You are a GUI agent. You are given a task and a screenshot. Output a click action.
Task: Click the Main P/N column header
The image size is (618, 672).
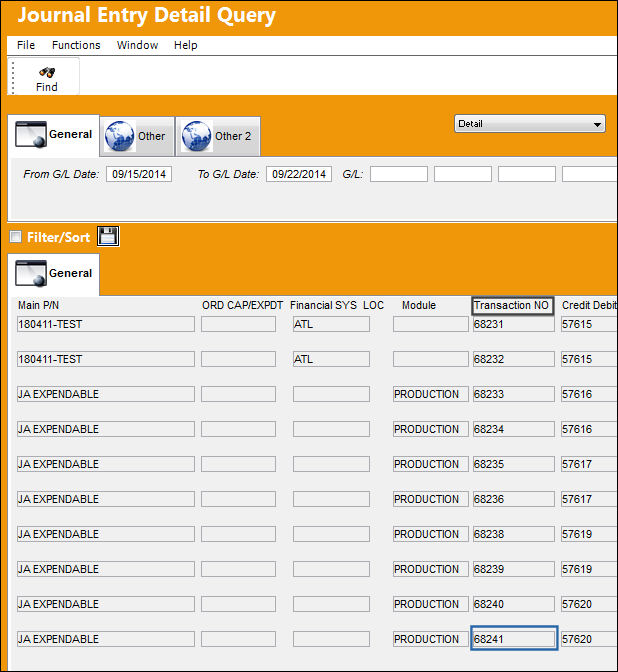[38, 306]
